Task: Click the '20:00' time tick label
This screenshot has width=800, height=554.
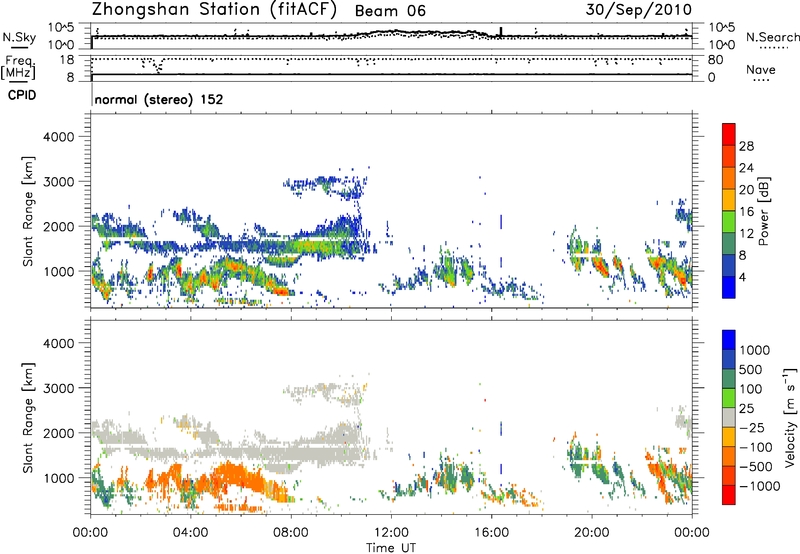Action: point(591,533)
